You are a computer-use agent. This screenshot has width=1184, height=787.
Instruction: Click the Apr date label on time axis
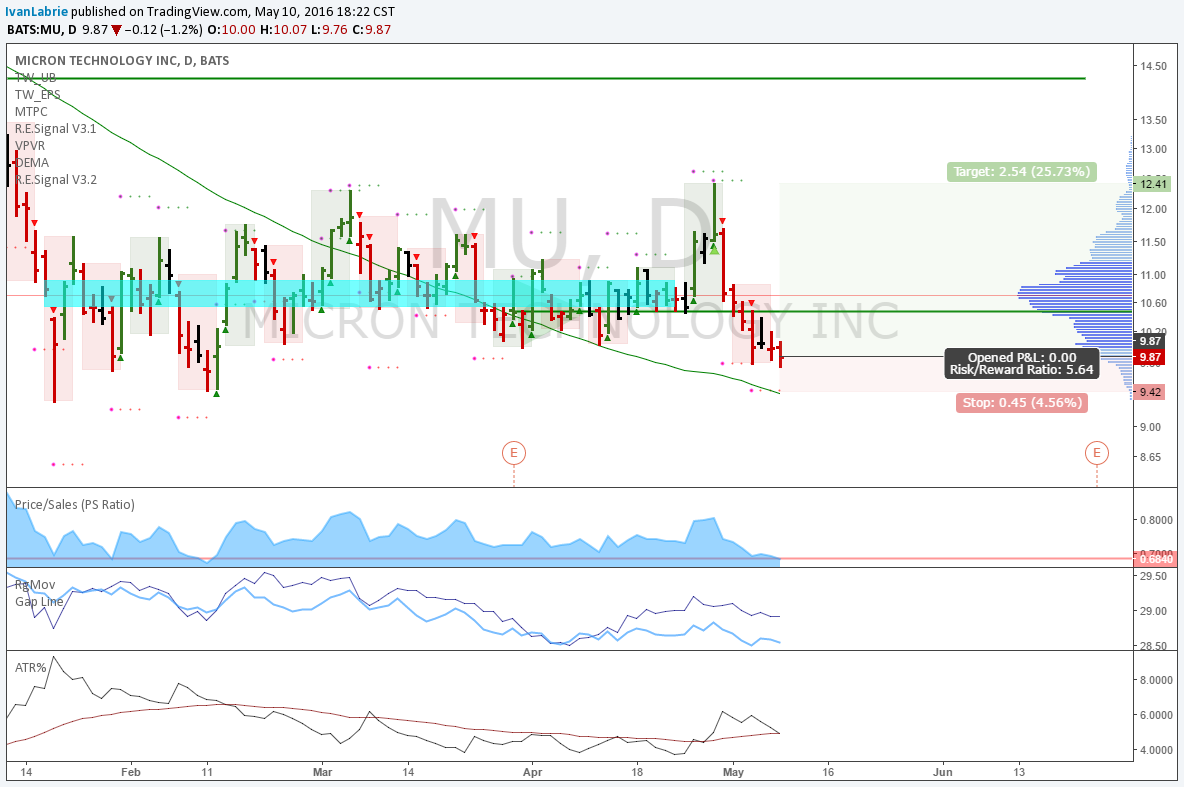(532, 772)
